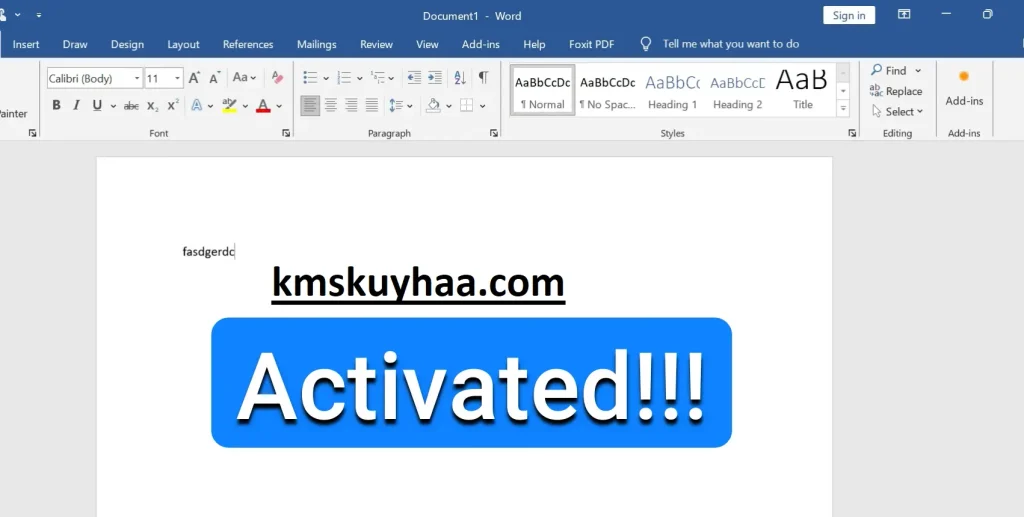Insert a multilevel list
Screen dimensions: 1024x517
coord(377,78)
